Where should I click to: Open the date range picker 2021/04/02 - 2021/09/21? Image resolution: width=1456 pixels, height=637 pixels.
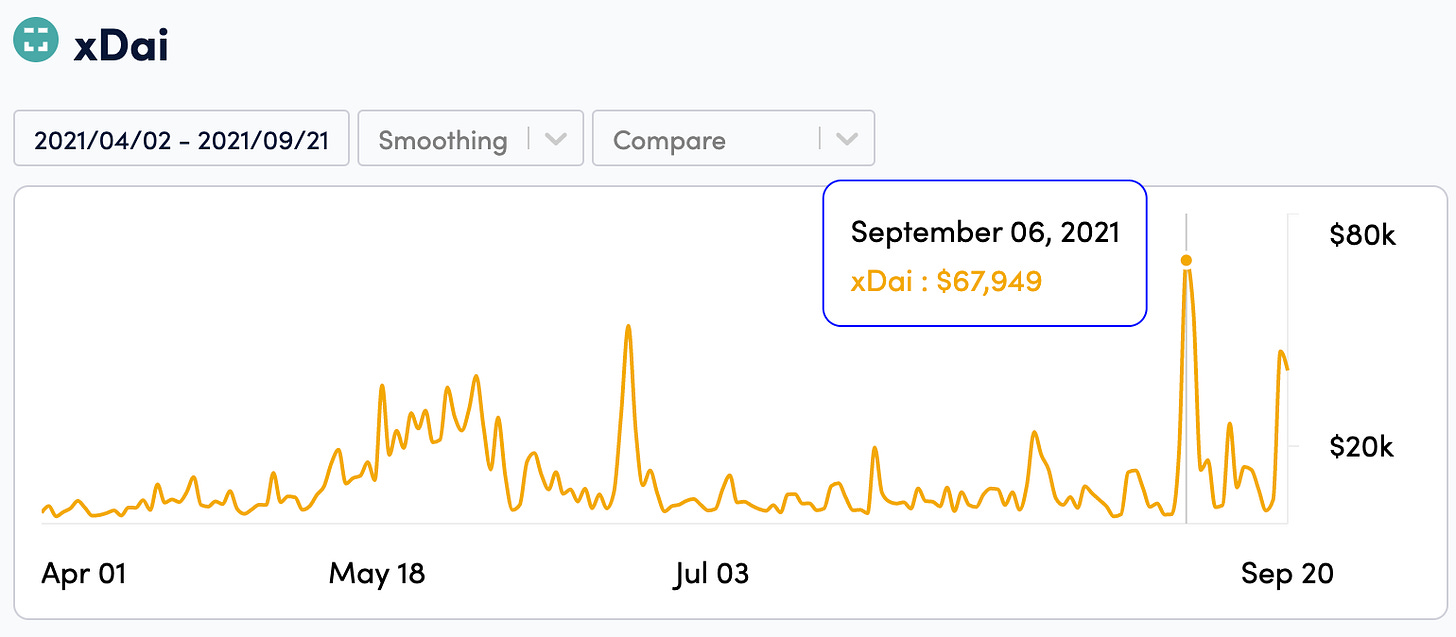(181, 138)
